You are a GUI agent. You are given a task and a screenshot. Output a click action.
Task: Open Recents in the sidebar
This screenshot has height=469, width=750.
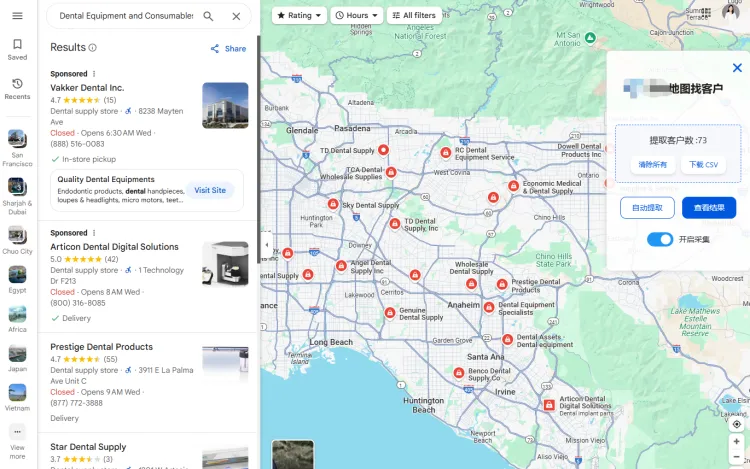(x=17, y=89)
